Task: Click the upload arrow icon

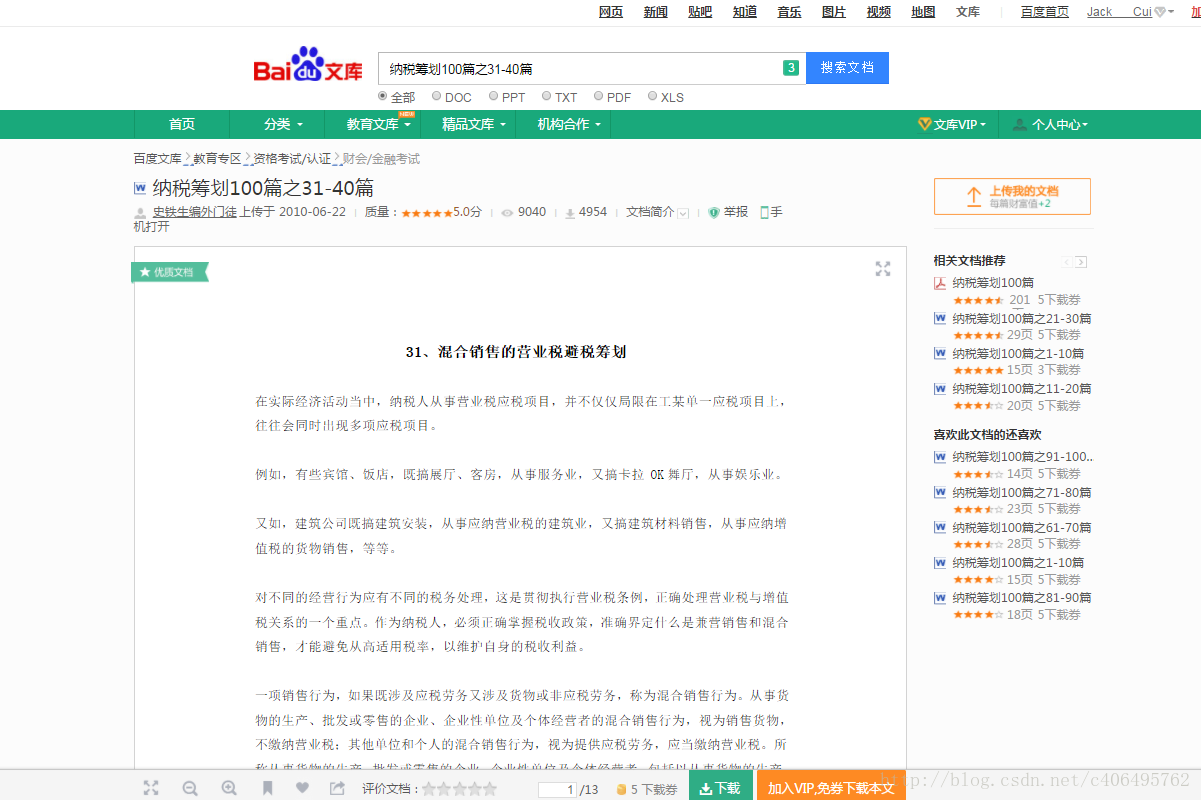Action: click(973, 197)
